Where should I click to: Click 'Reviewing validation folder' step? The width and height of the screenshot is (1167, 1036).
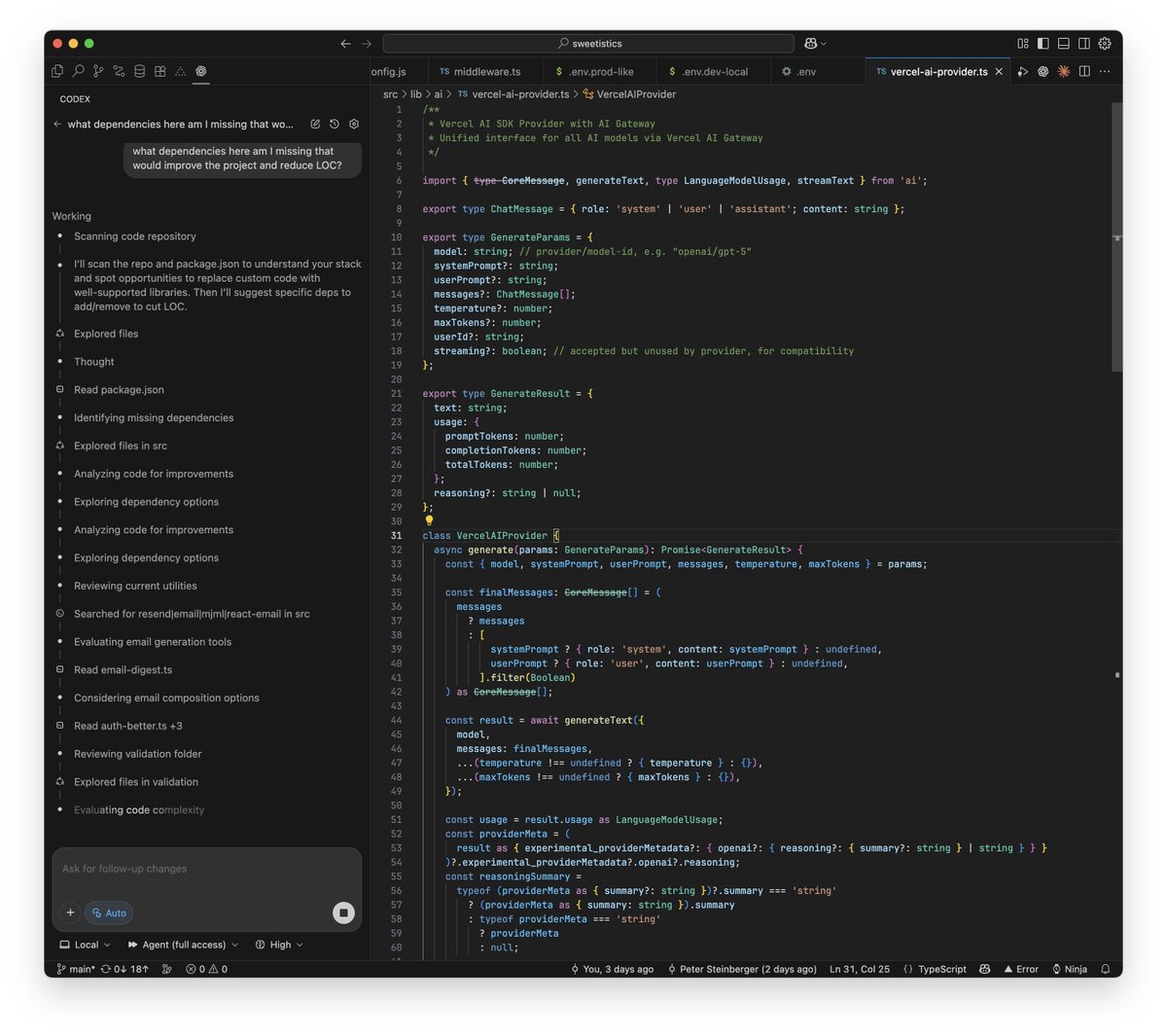pos(138,754)
